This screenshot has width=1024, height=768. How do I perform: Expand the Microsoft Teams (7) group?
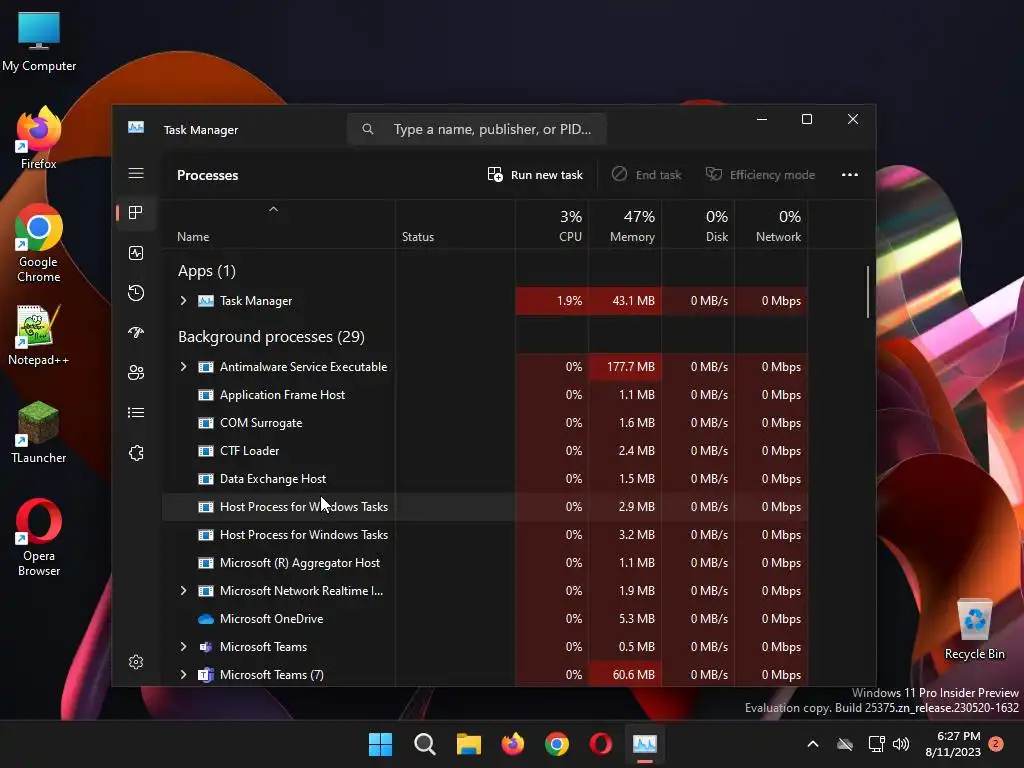point(184,675)
